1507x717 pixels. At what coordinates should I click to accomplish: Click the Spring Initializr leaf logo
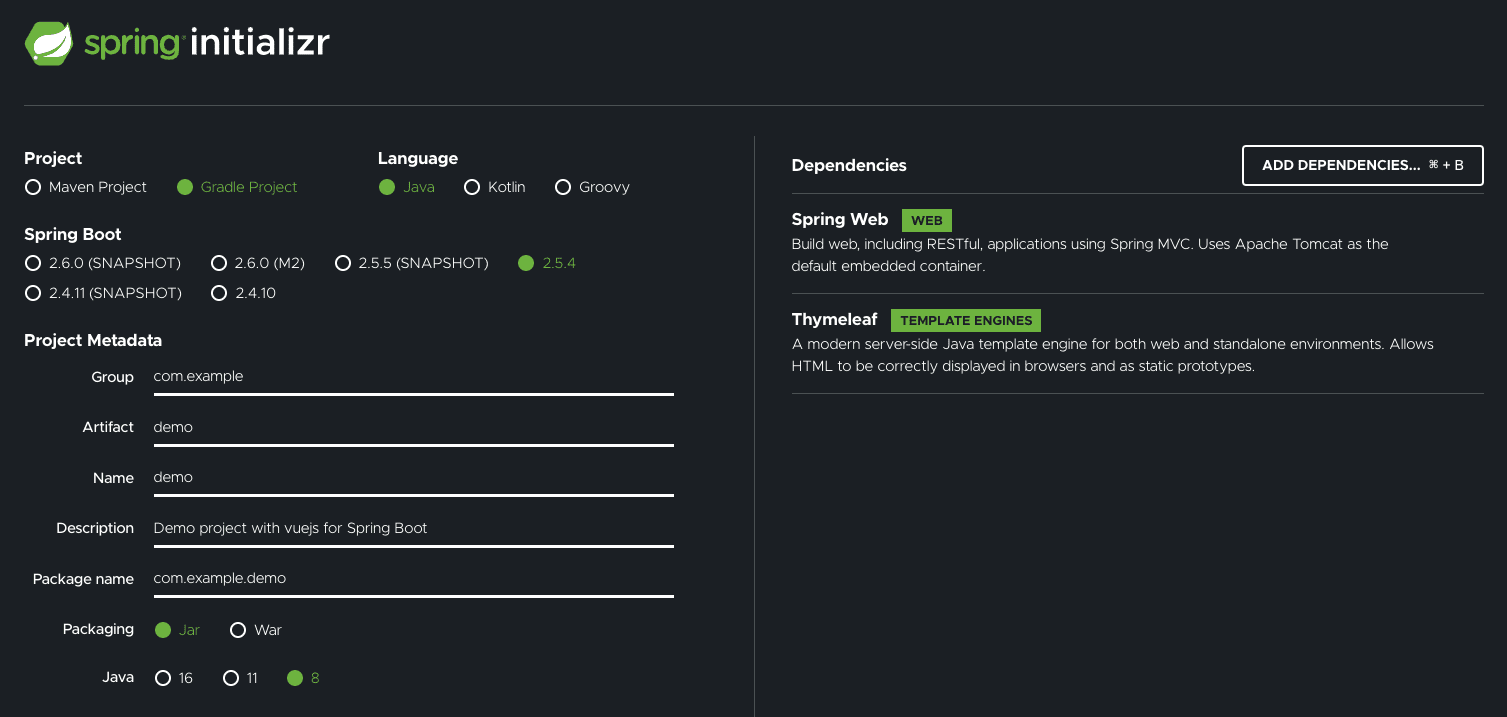pos(50,43)
